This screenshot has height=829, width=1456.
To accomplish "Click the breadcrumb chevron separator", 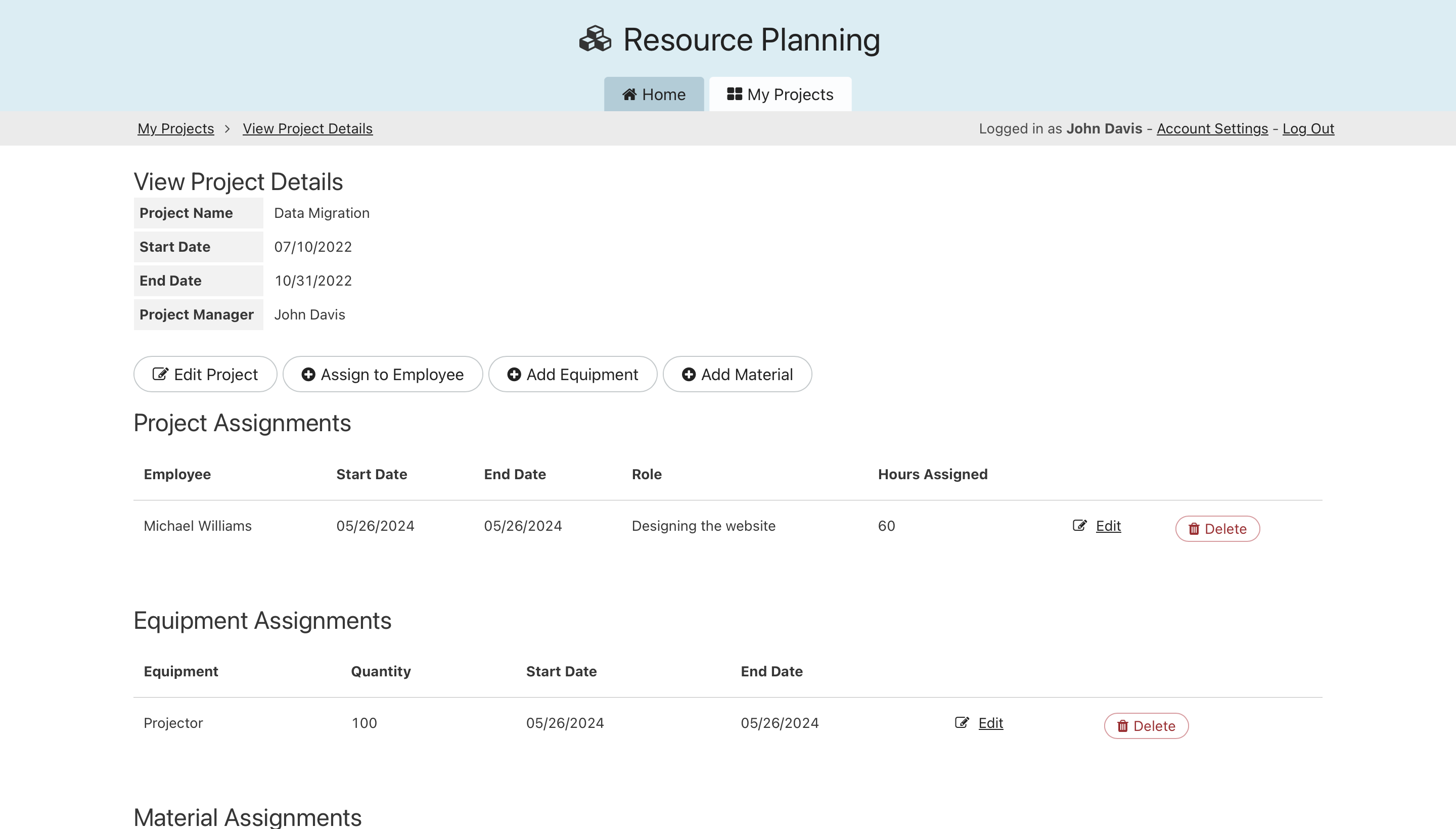I will 227,129.
